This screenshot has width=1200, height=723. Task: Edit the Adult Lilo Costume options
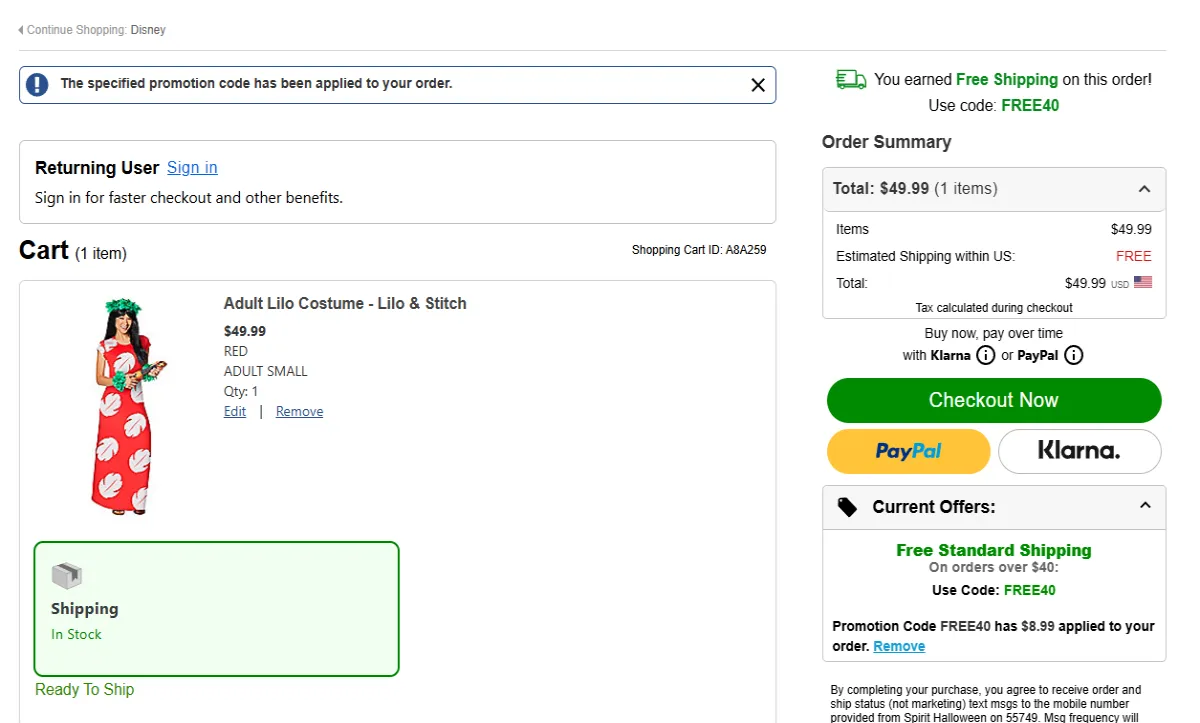[234, 411]
